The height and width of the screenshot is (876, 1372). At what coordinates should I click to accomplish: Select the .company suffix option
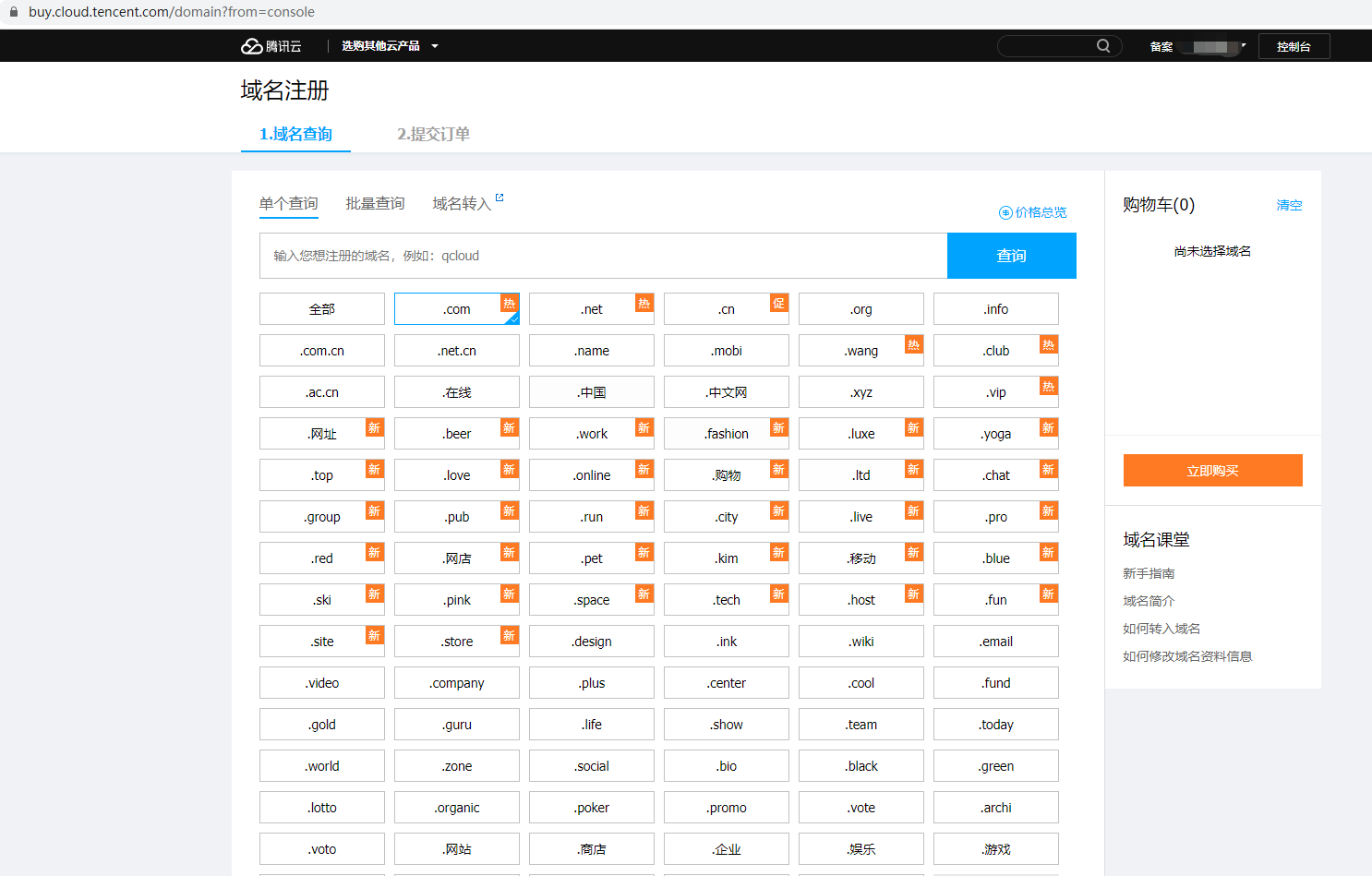pyautogui.click(x=457, y=683)
